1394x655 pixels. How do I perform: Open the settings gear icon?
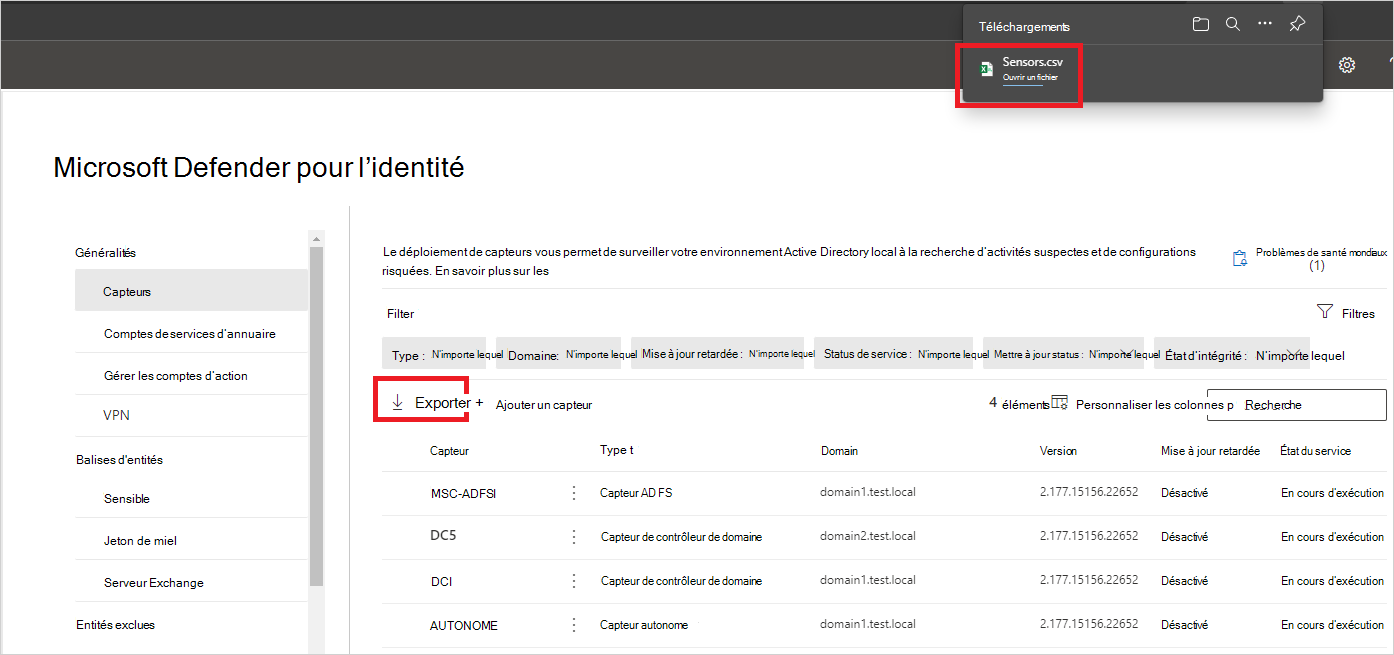tap(1347, 65)
